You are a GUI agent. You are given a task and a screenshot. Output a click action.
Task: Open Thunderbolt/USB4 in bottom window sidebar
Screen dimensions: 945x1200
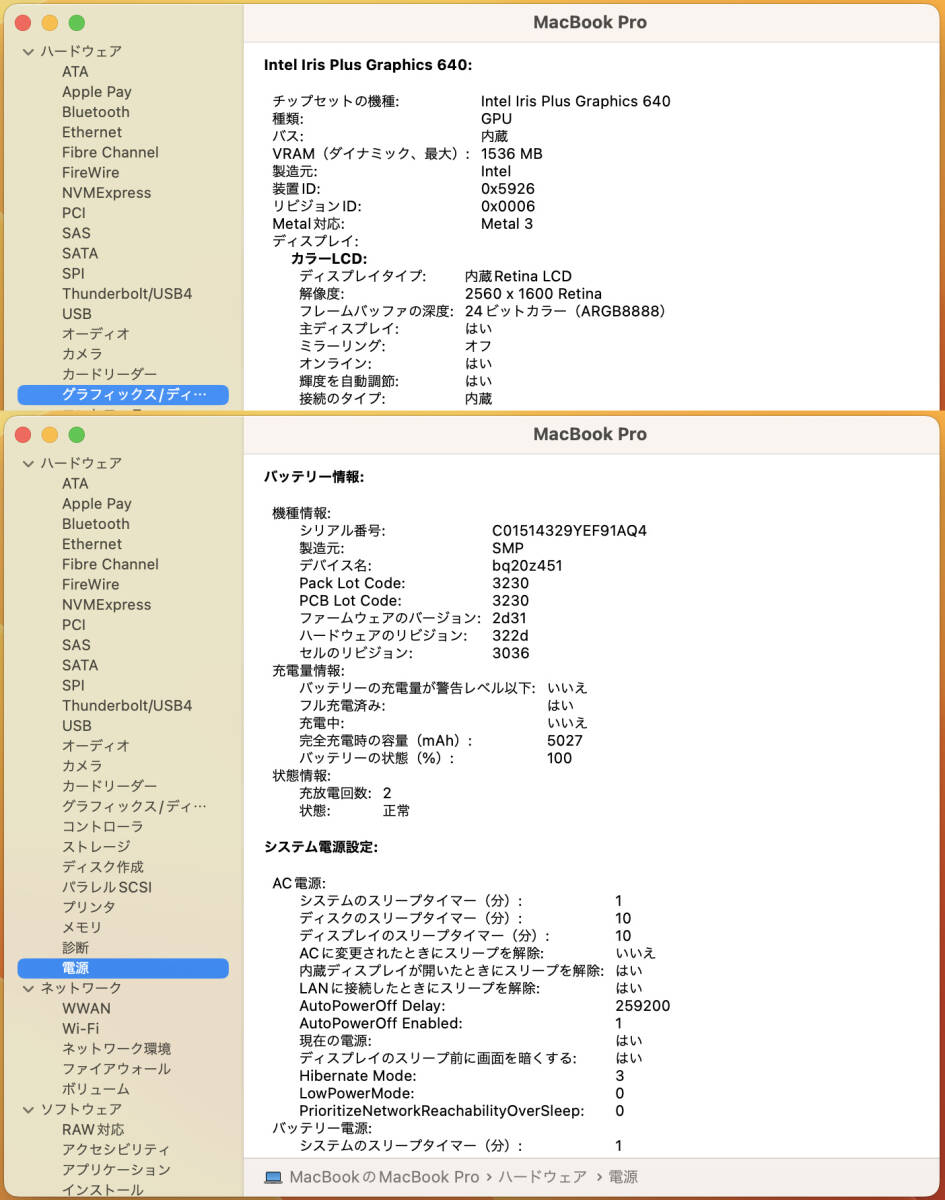pos(127,706)
